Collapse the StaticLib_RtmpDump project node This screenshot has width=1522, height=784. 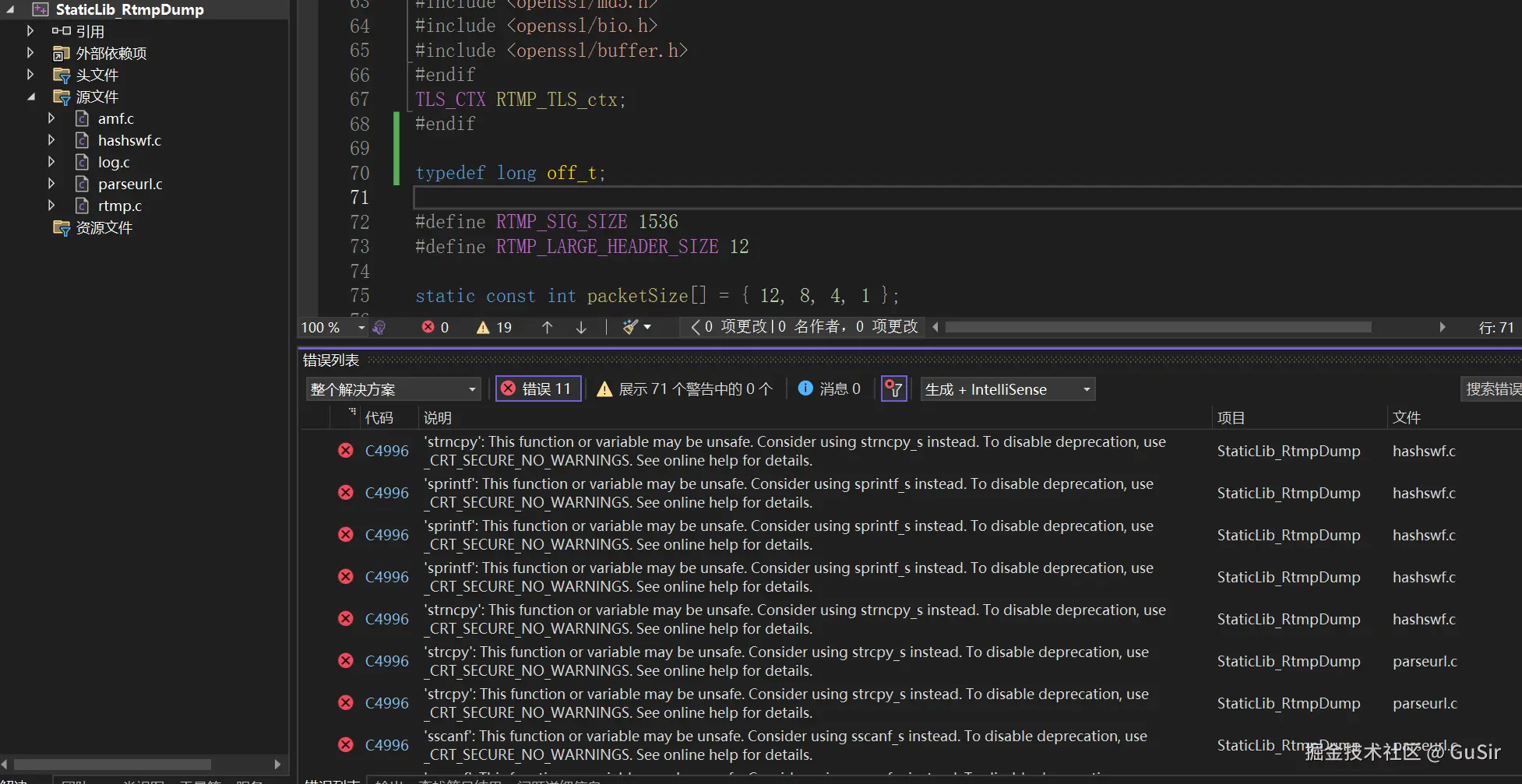coord(11,10)
